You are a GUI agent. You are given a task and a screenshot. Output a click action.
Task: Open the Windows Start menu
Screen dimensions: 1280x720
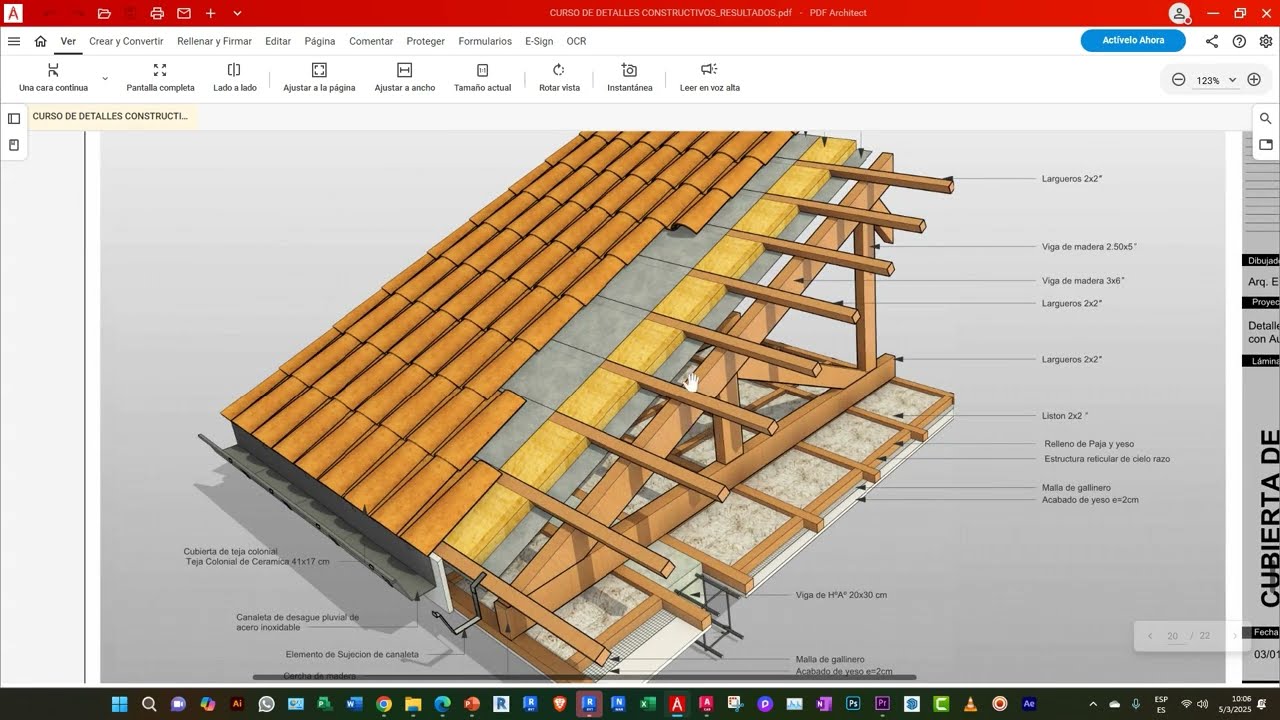120,704
